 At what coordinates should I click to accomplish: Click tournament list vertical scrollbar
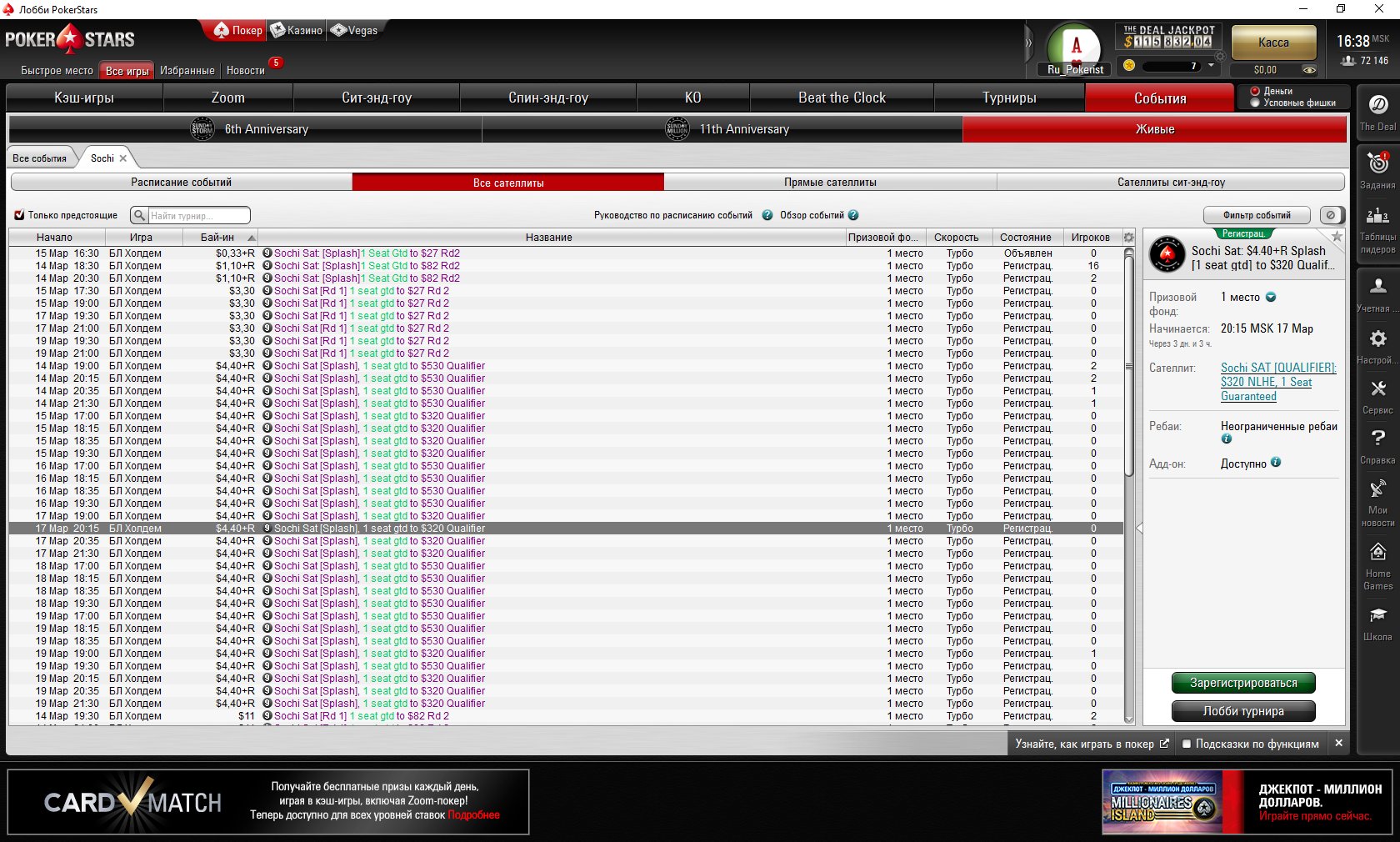(x=1129, y=365)
